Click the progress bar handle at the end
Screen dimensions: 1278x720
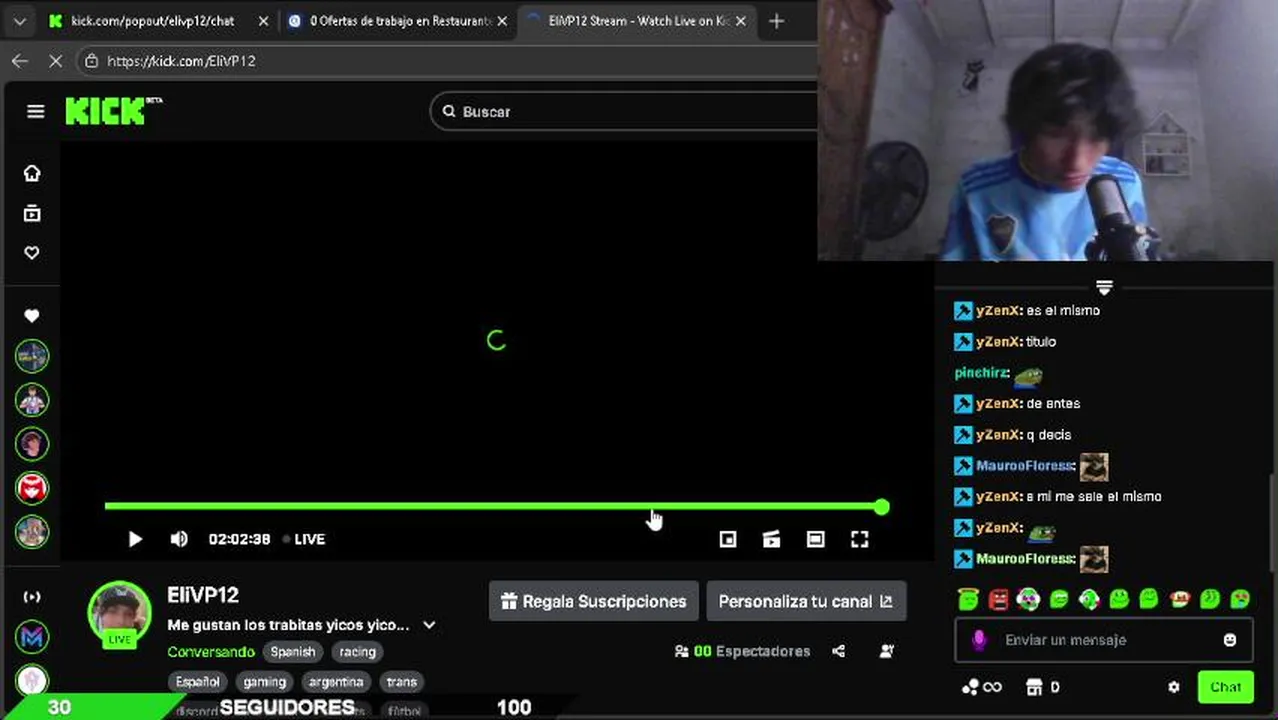tap(881, 507)
